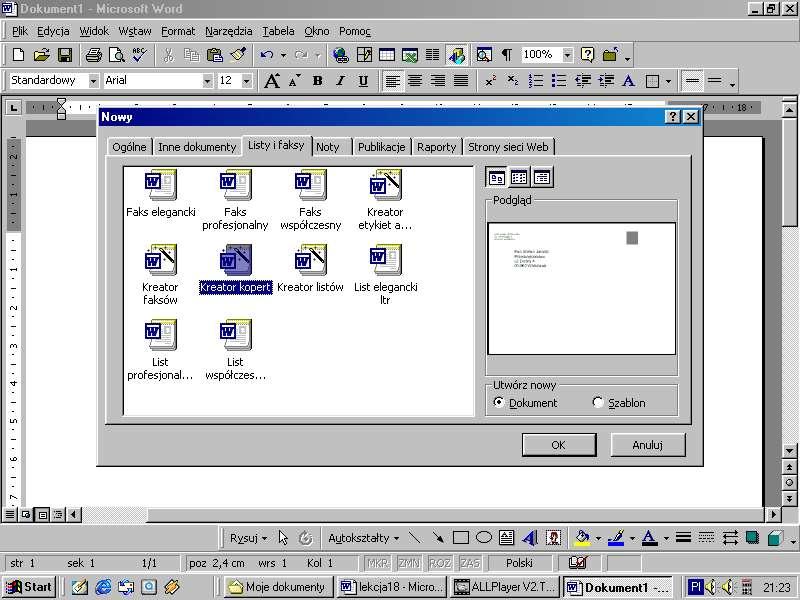Click the Format Painter brush icon
This screenshot has height=600, width=800.
coord(238,55)
